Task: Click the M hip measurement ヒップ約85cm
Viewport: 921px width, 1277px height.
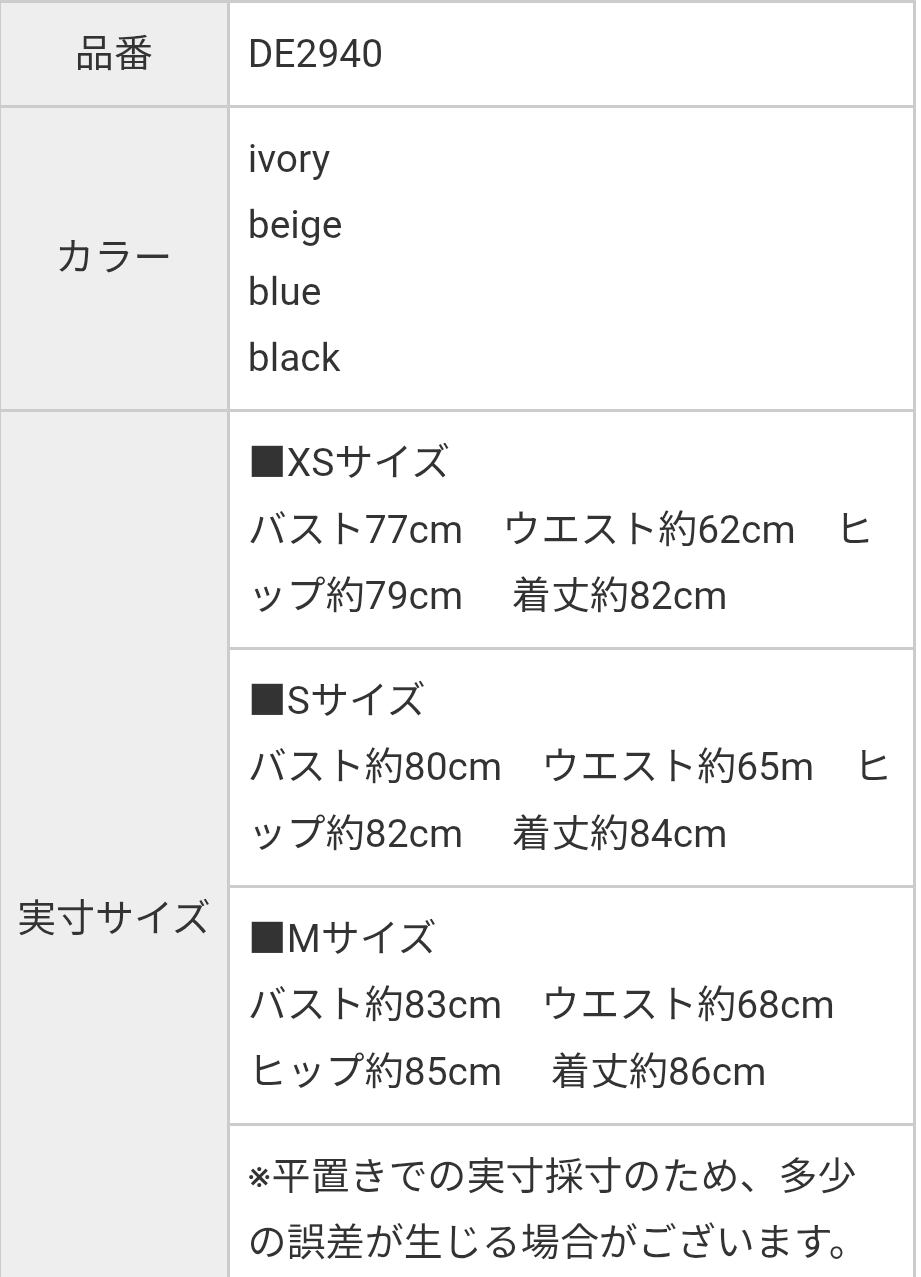Action: pyautogui.click(x=375, y=1072)
